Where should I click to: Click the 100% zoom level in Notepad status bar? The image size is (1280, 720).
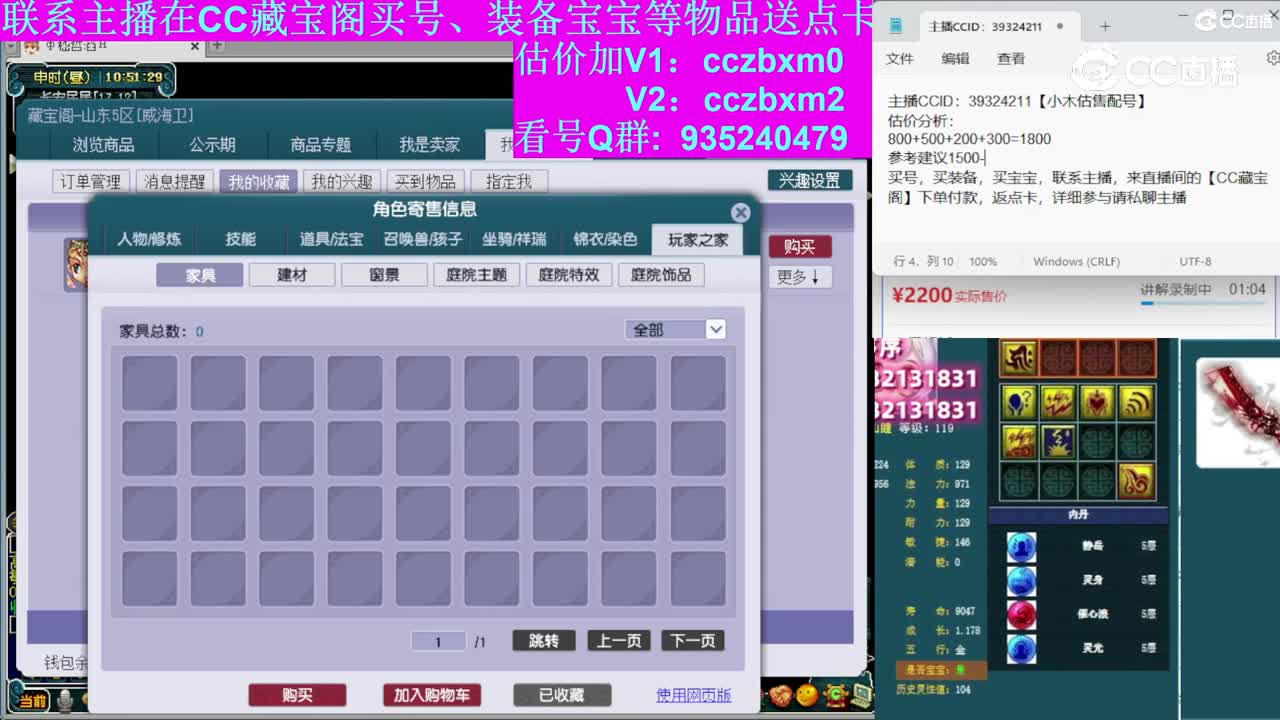pyautogui.click(x=983, y=262)
